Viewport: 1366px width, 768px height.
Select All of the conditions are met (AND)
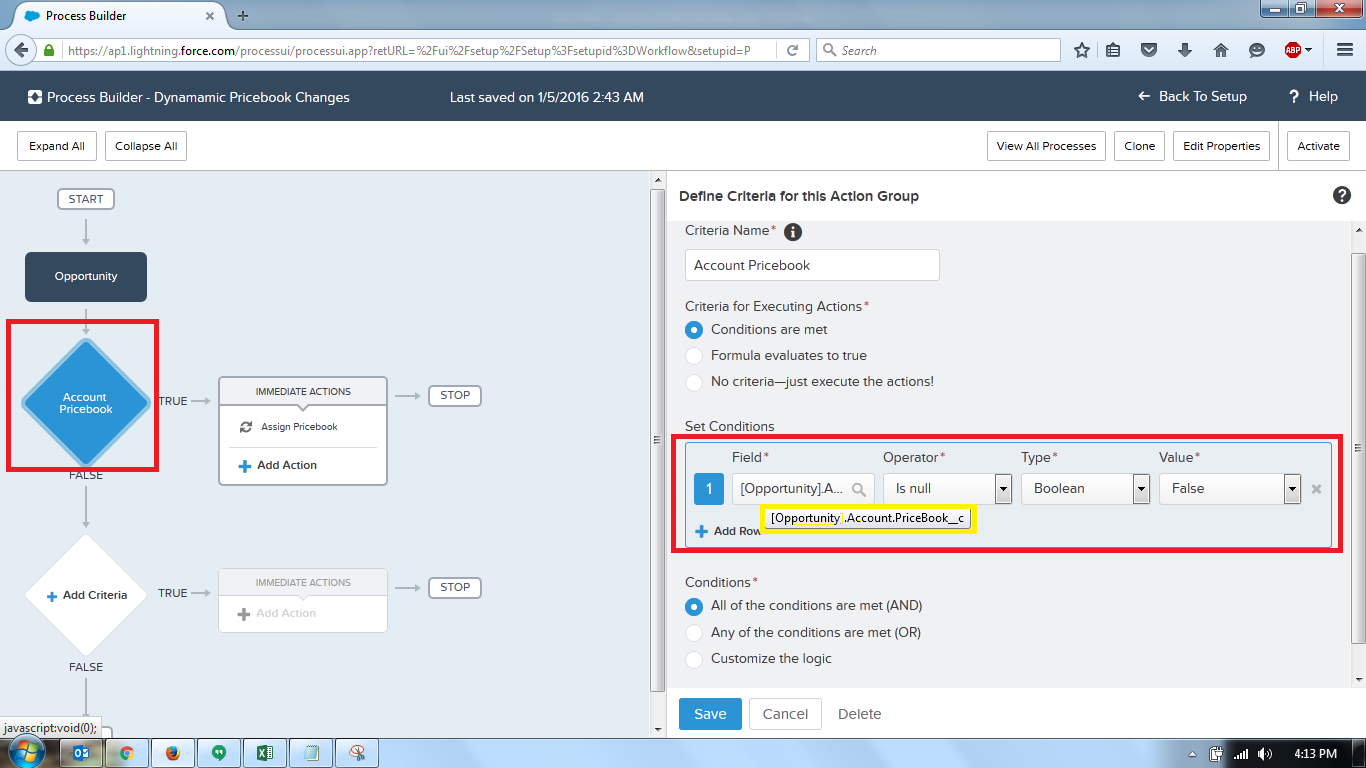pos(694,606)
